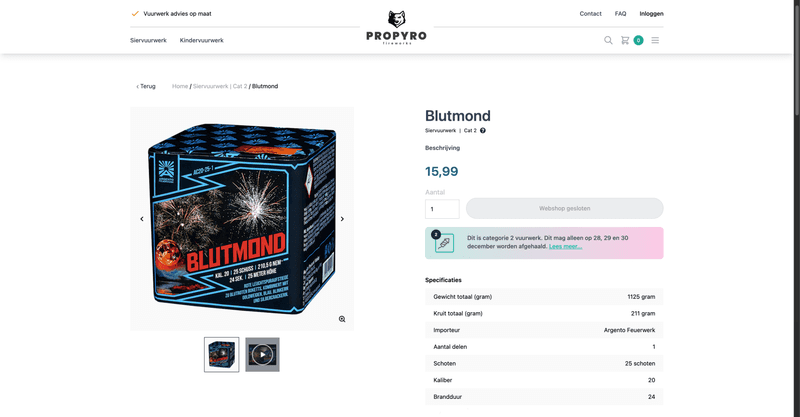Screen dimensions: 800x417
Task: Show previous product image arrow
Action: click(x=142, y=219)
